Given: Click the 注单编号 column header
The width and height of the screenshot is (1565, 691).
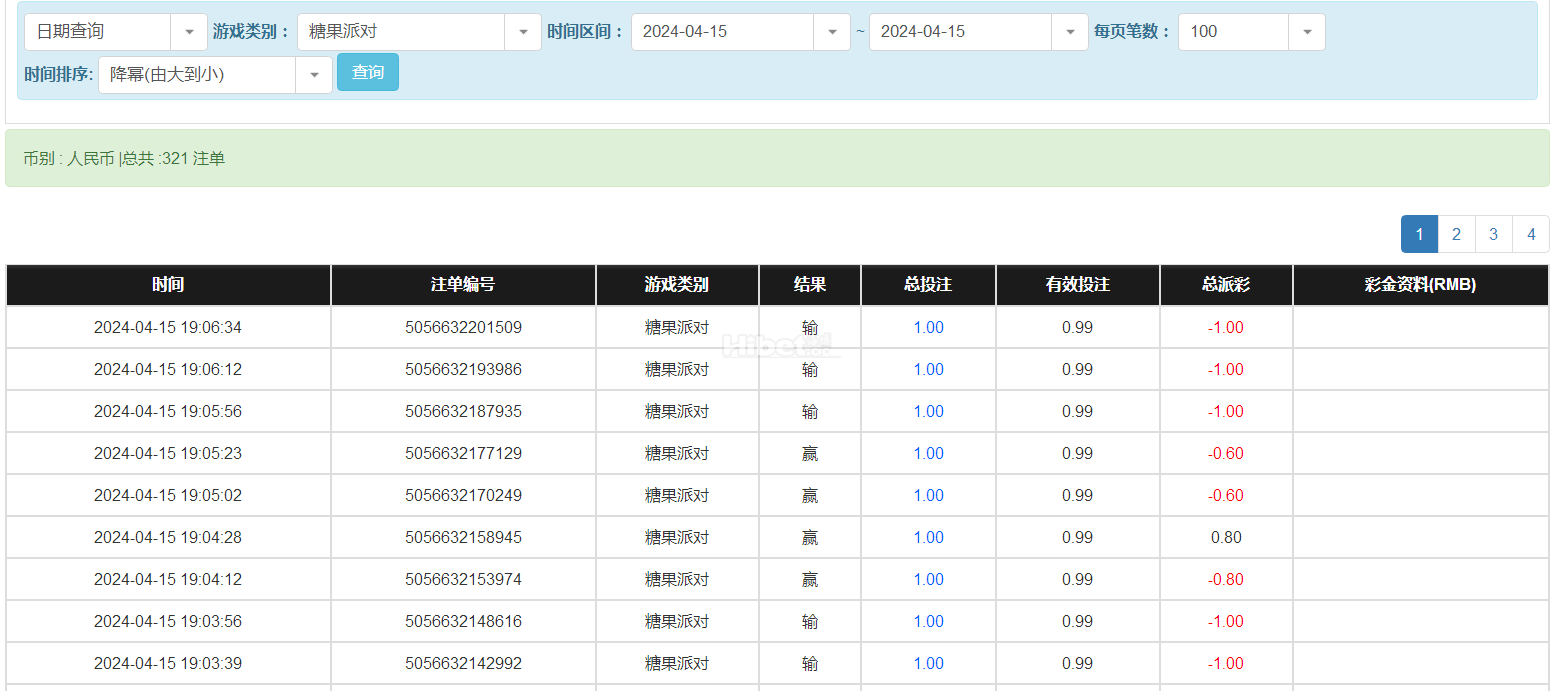Looking at the screenshot, I should [x=463, y=285].
